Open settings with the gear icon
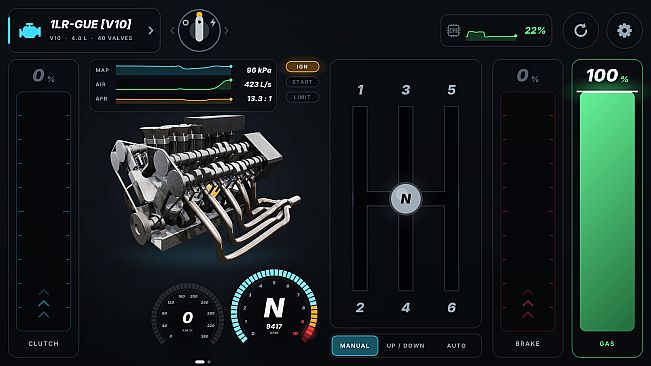The width and height of the screenshot is (651, 366). pyautogui.click(x=624, y=31)
